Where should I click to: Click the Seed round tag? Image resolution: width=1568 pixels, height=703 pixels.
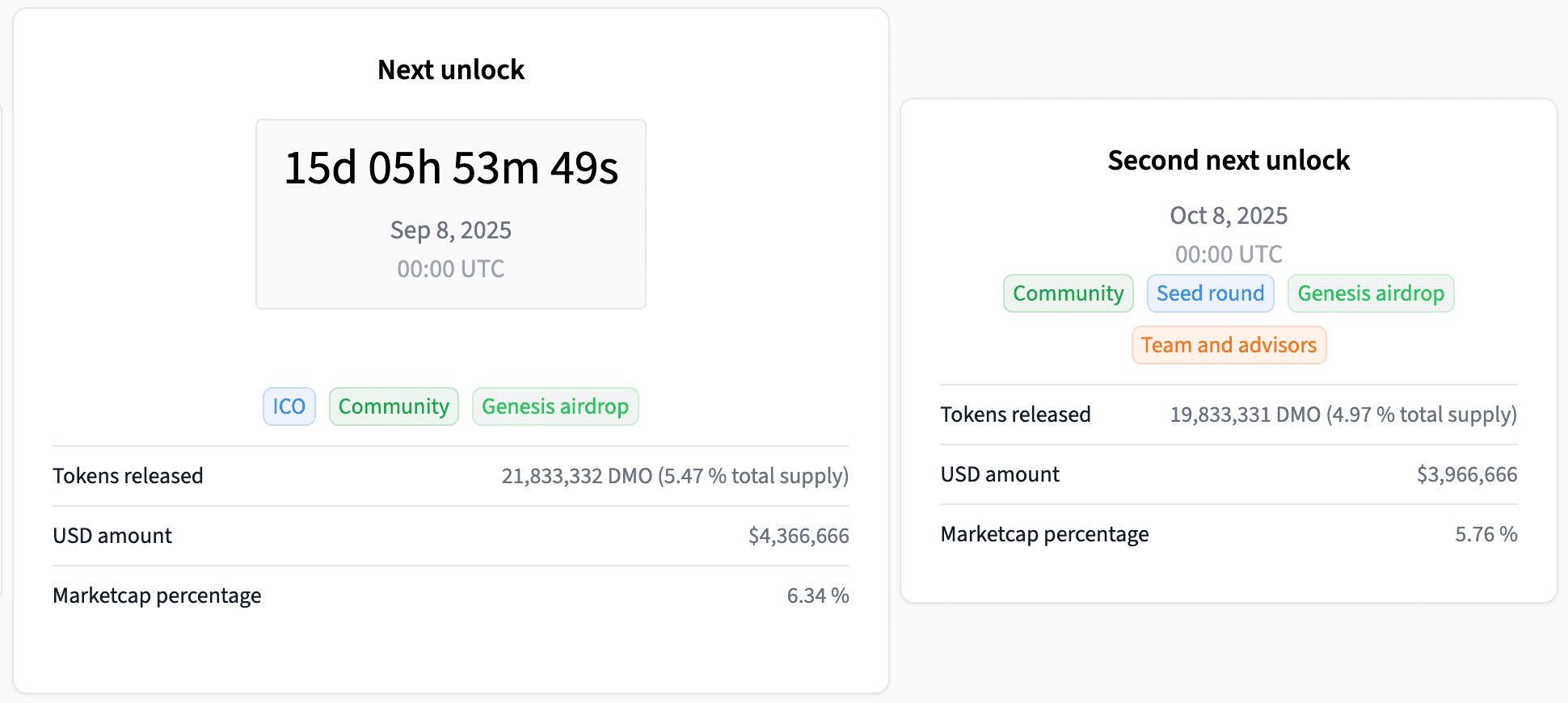[1210, 293]
